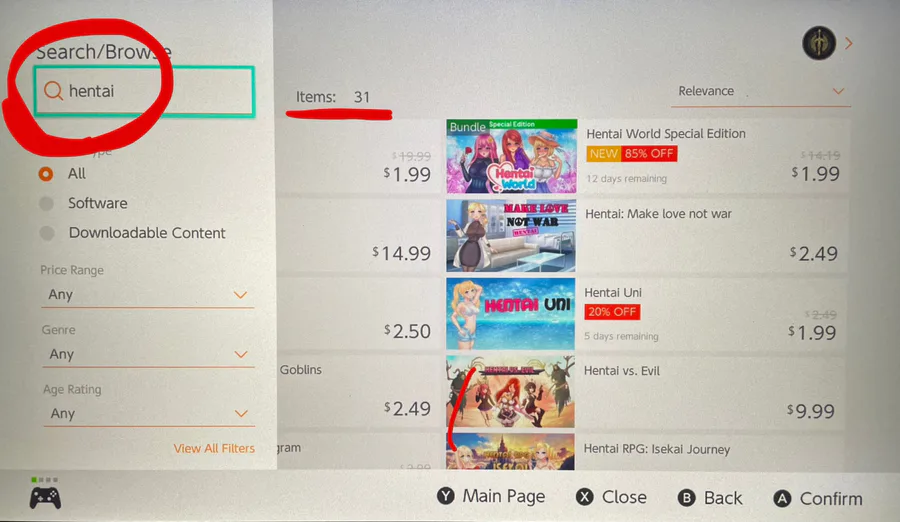
Task: Expand the Price Range dropdown
Action: click(148, 295)
